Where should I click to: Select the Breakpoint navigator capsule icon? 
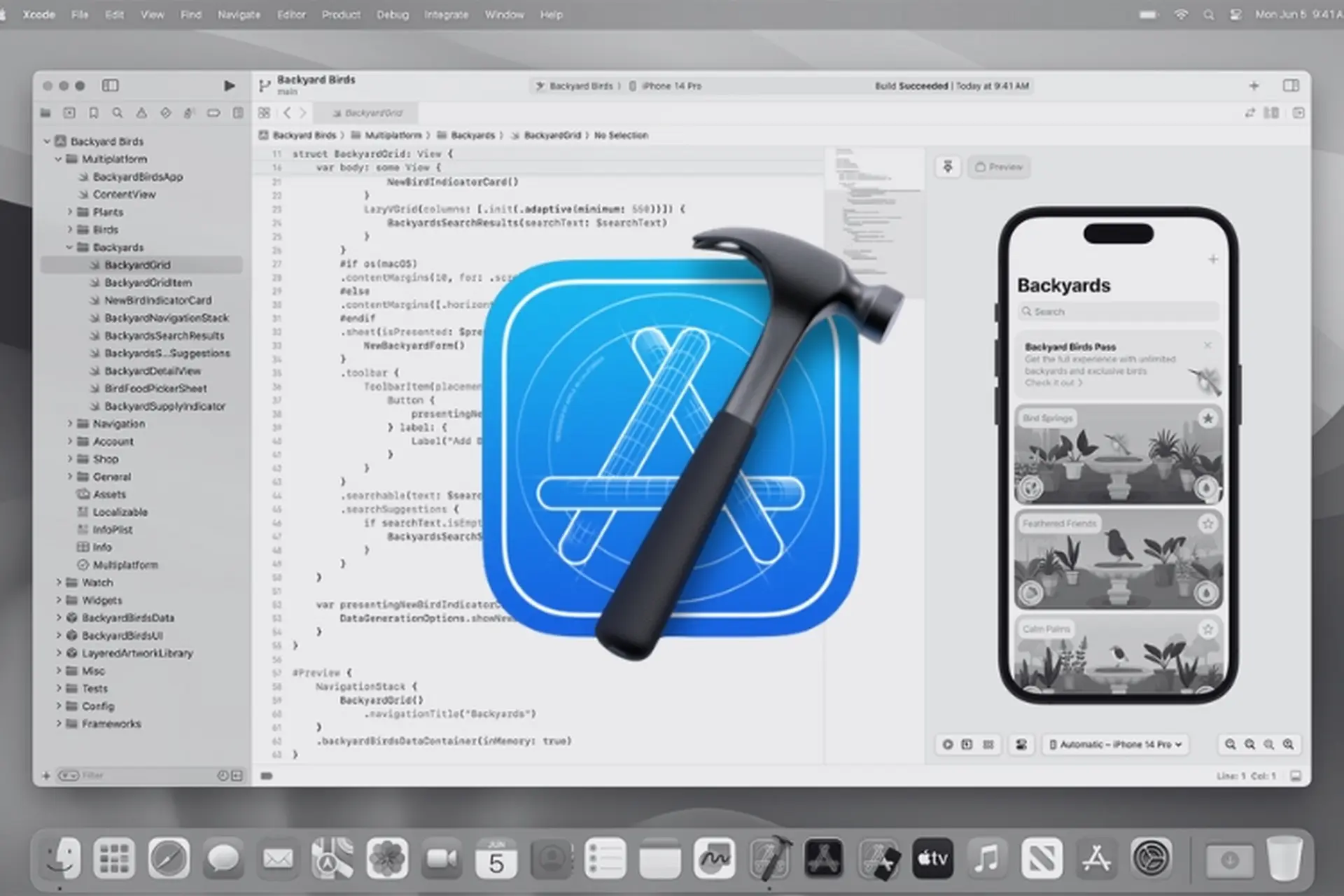[213, 113]
